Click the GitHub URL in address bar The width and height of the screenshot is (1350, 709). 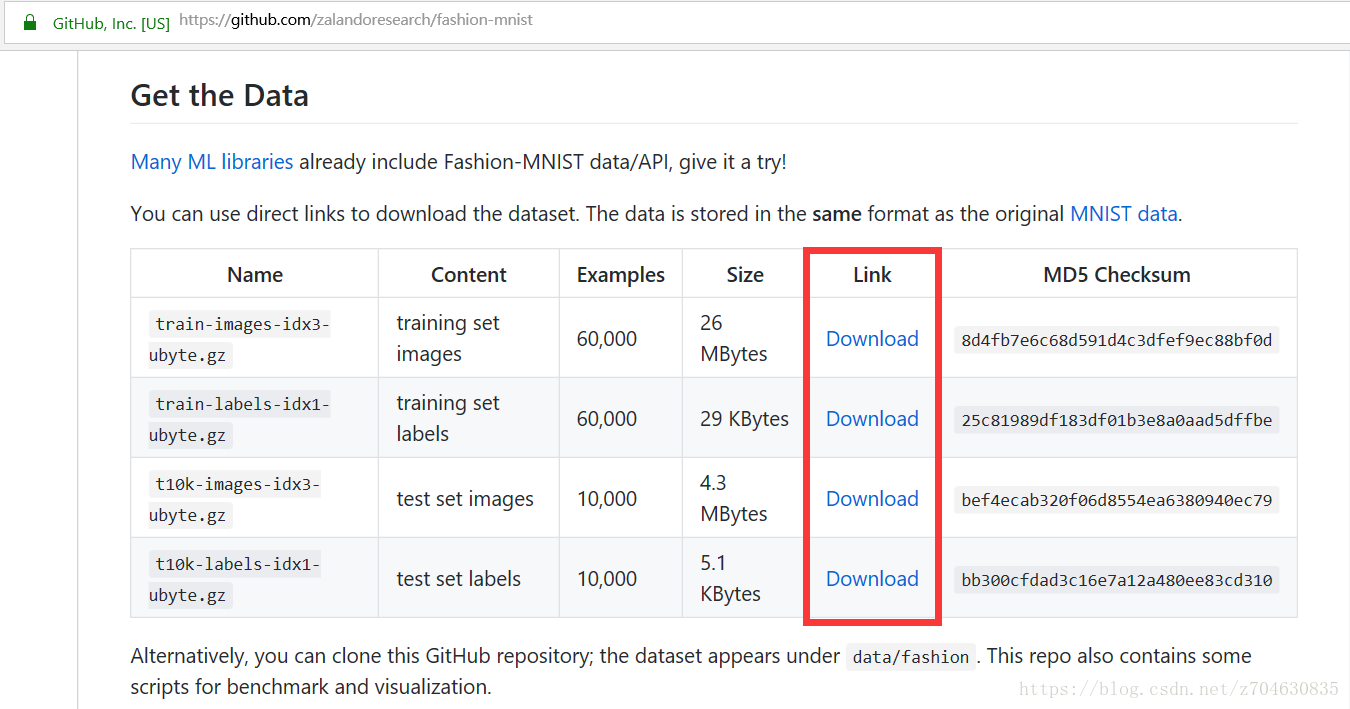point(356,20)
